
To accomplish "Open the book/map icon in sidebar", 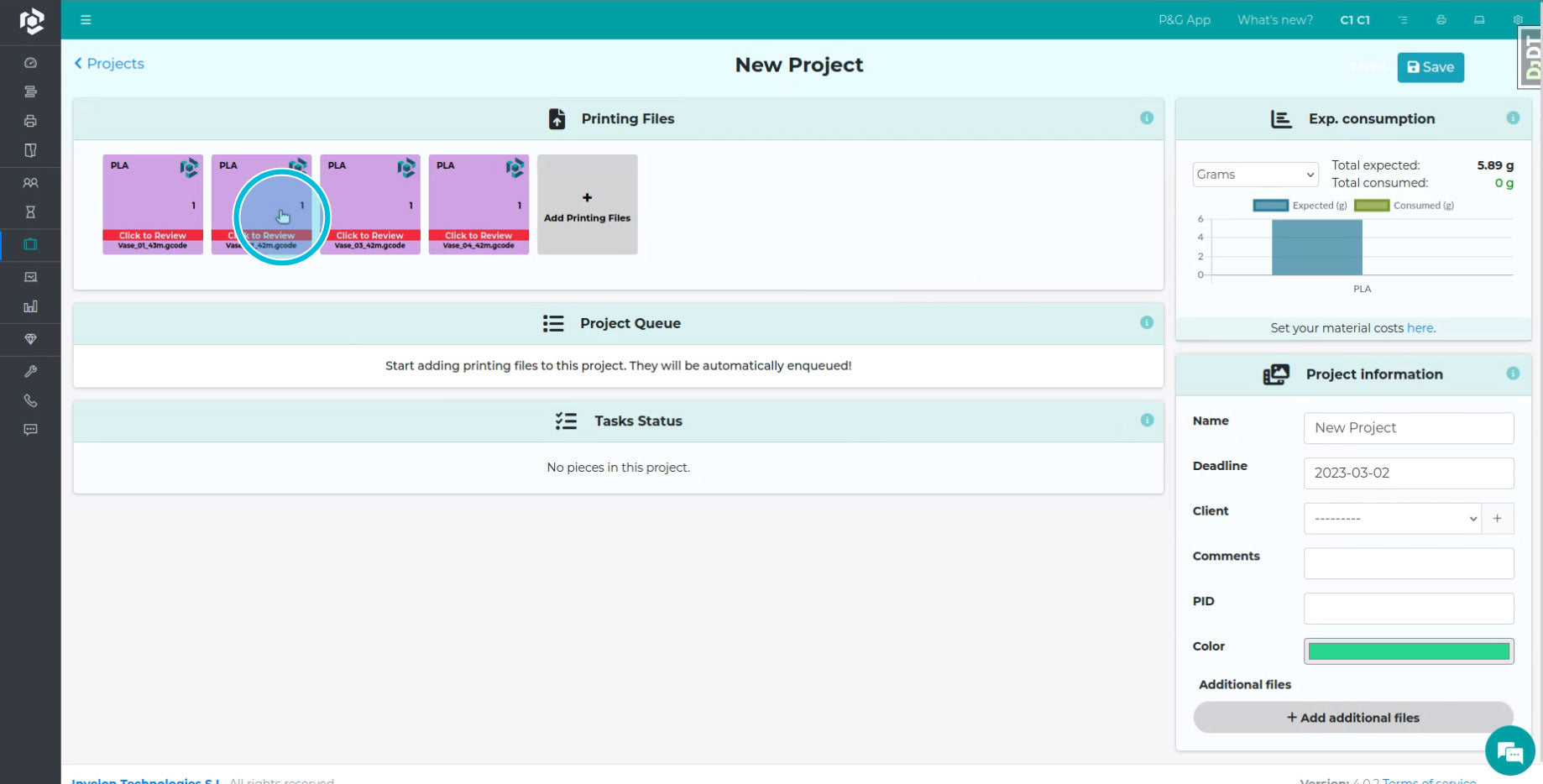I will pos(30,150).
